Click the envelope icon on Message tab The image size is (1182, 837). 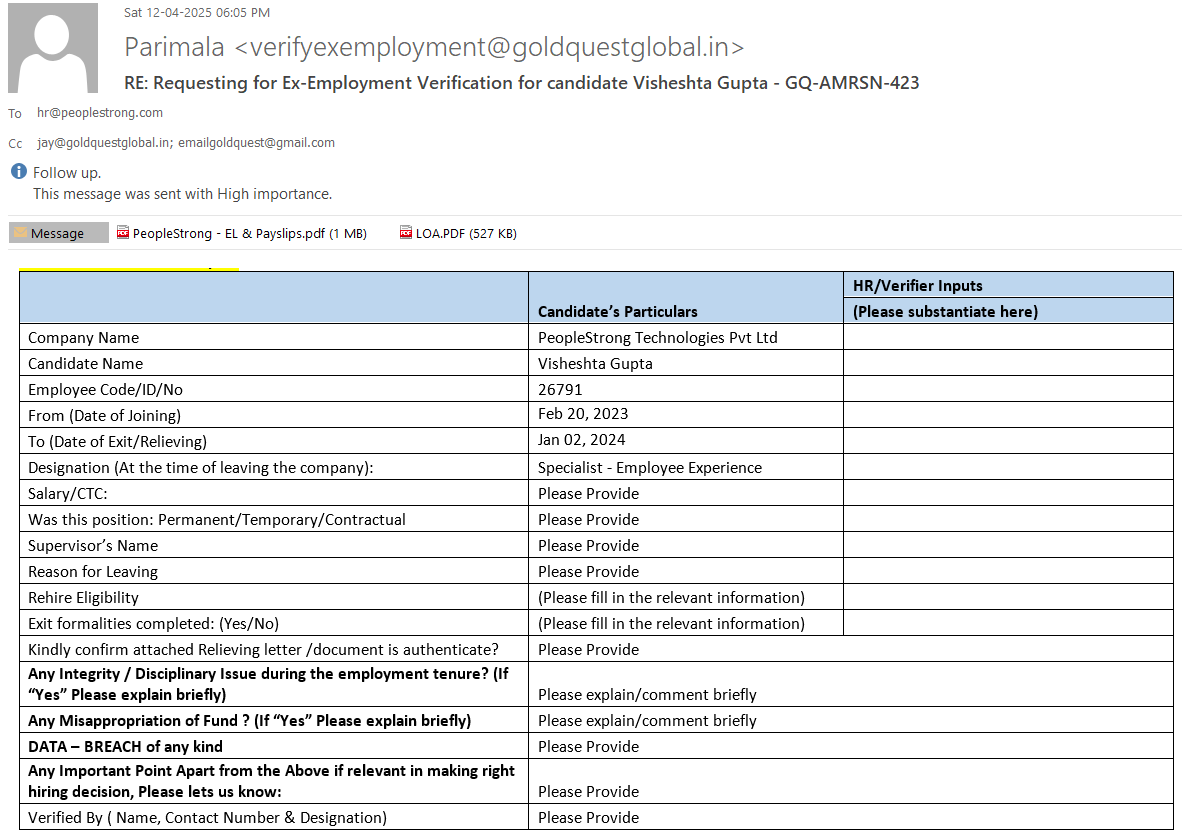(x=20, y=233)
